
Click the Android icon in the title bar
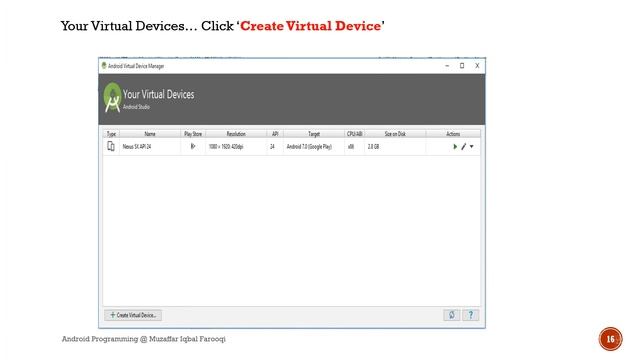pyautogui.click(x=104, y=65)
